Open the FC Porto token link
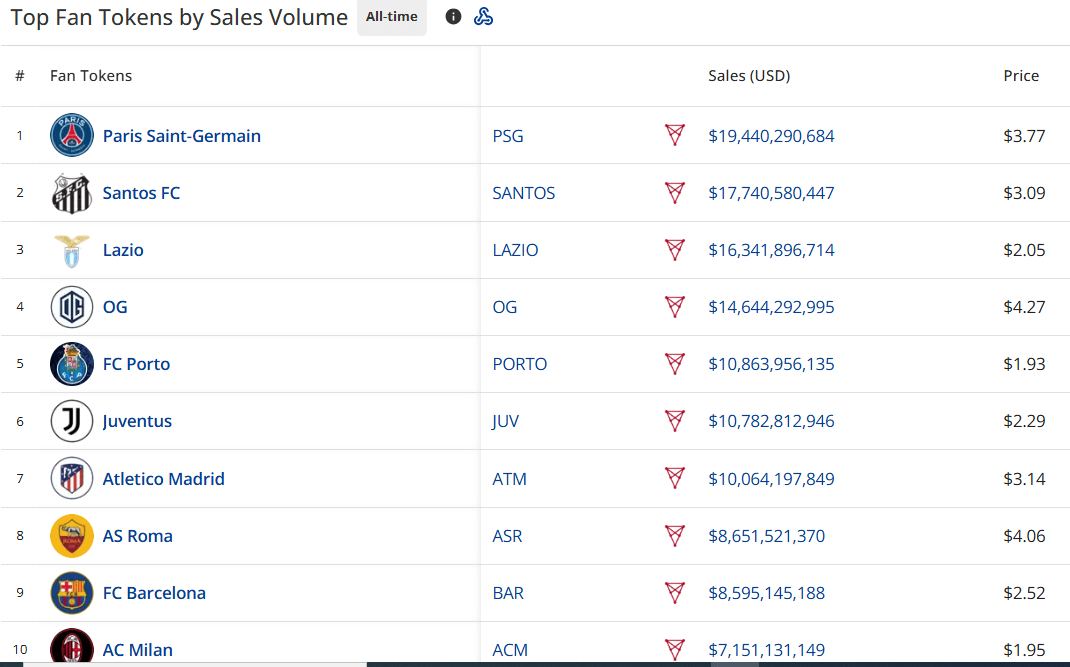 136,364
